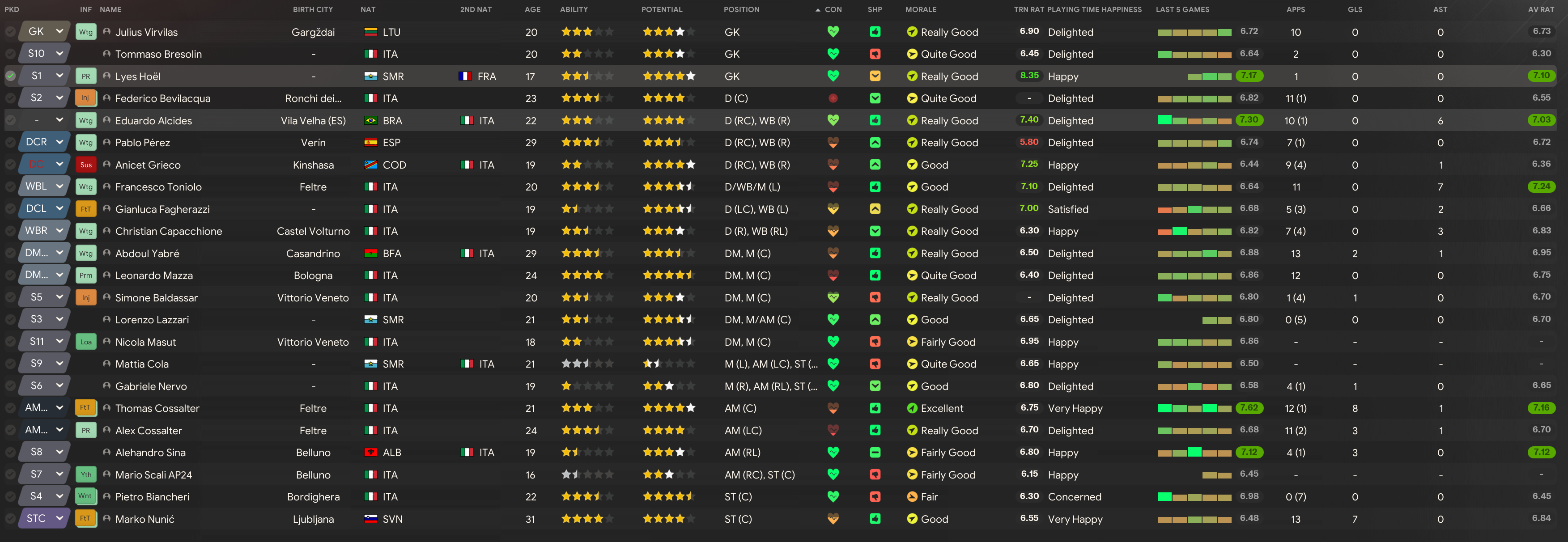Click Mario Scali AP24's Yth youth badge

86,474
